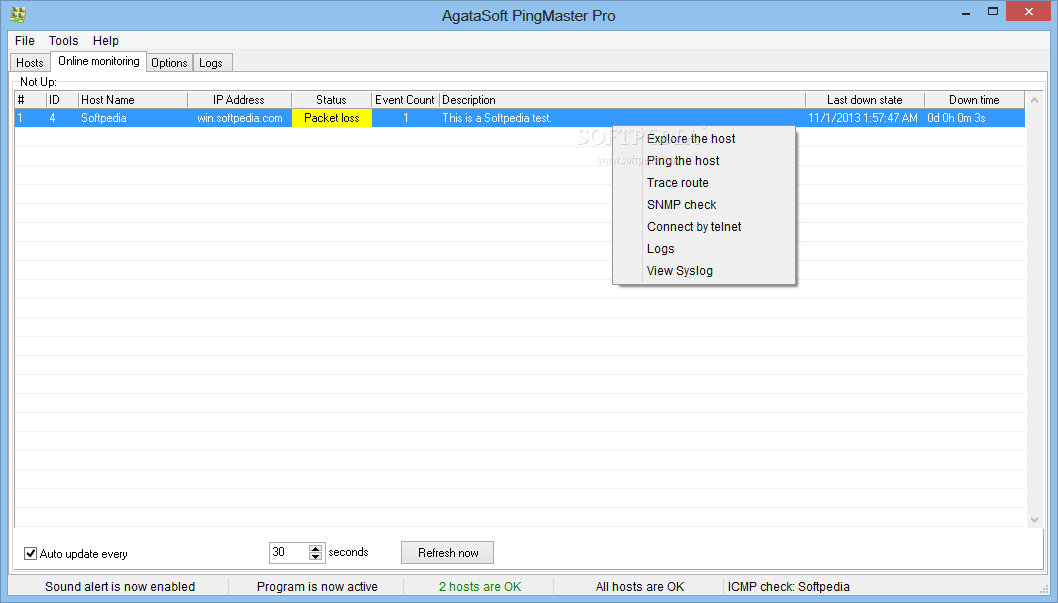The width and height of the screenshot is (1058, 603).
Task: Sort by Down time column header
Action: [x=974, y=100]
